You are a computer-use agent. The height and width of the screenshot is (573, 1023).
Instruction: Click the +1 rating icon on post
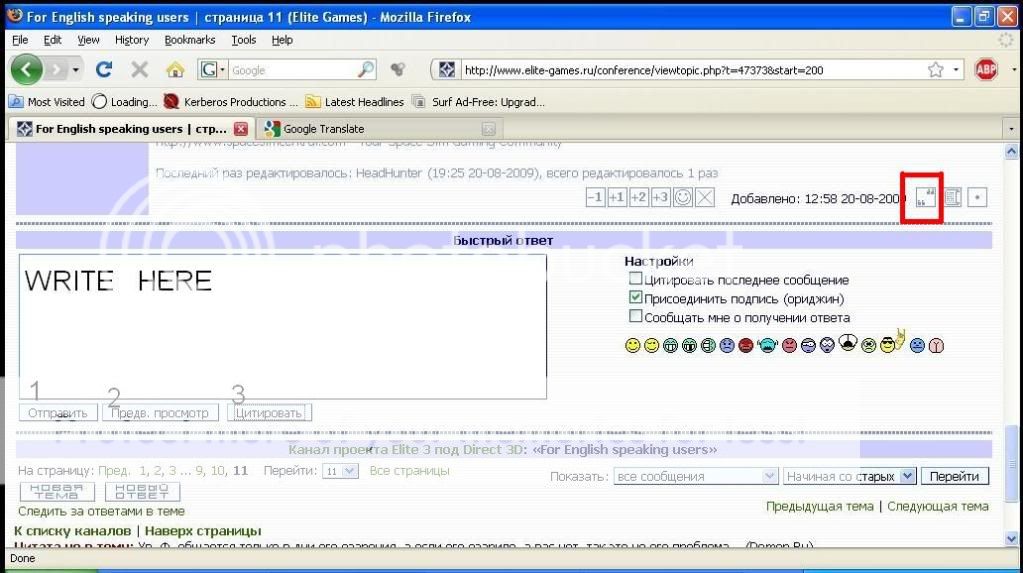[x=617, y=198]
